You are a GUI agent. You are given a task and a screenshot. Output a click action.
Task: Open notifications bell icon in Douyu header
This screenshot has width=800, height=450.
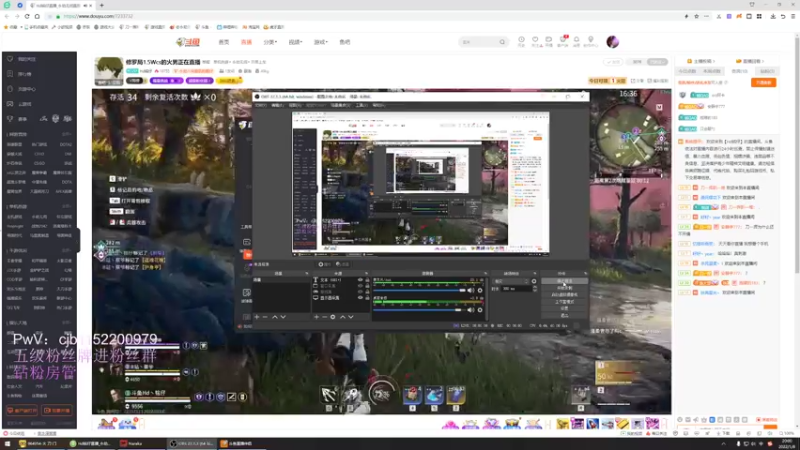577,39
